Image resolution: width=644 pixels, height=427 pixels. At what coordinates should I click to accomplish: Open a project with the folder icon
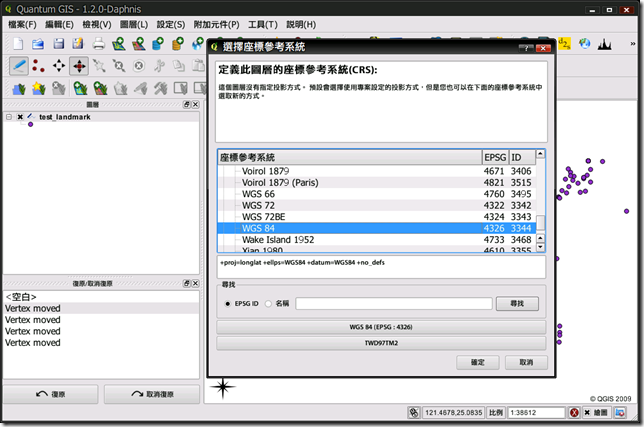pos(38,44)
